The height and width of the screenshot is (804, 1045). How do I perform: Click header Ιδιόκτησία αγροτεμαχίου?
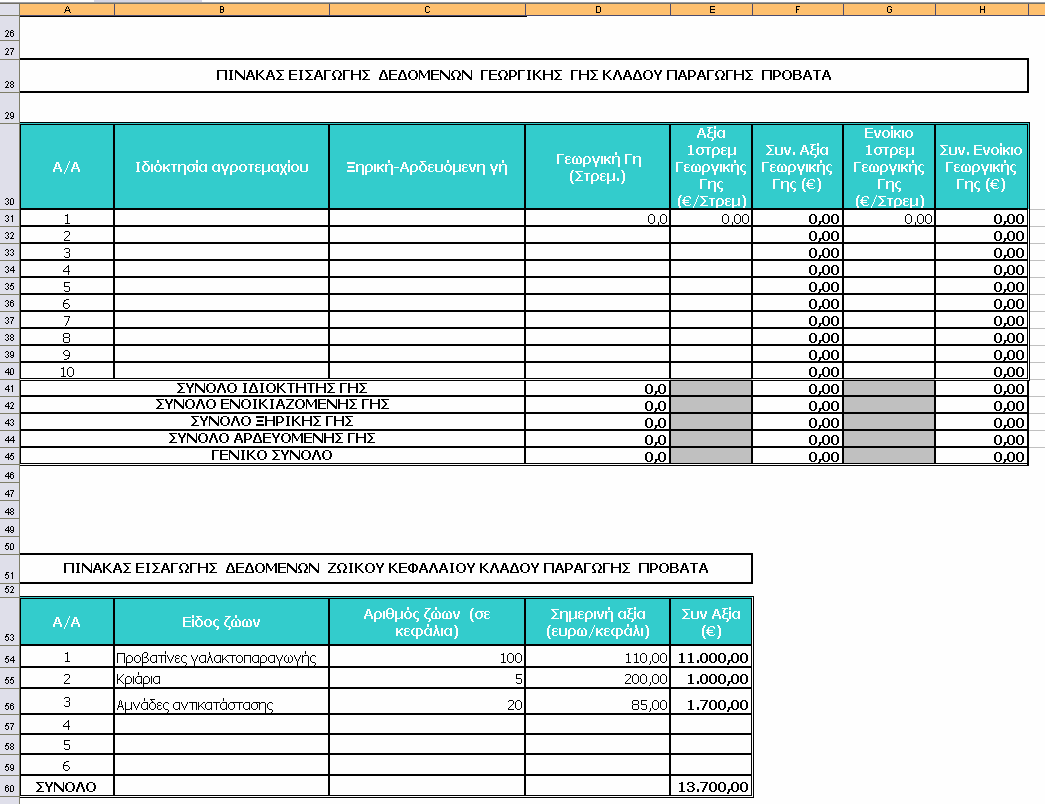221,167
